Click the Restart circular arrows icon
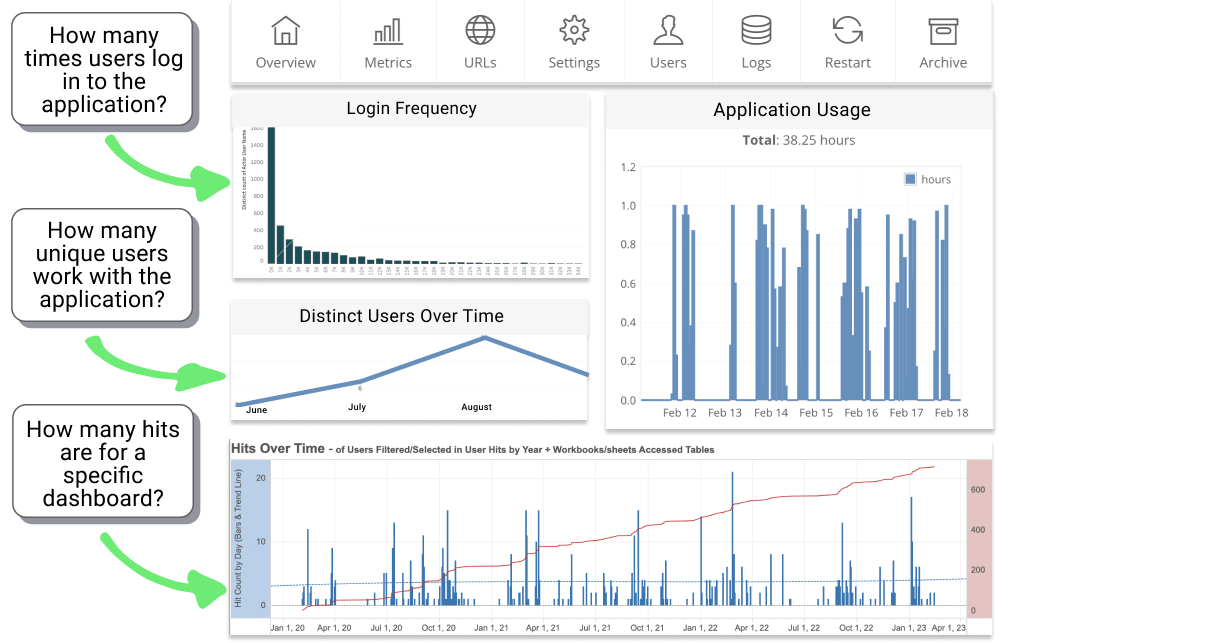The height and width of the screenshot is (643, 1232). click(x=848, y=30)
